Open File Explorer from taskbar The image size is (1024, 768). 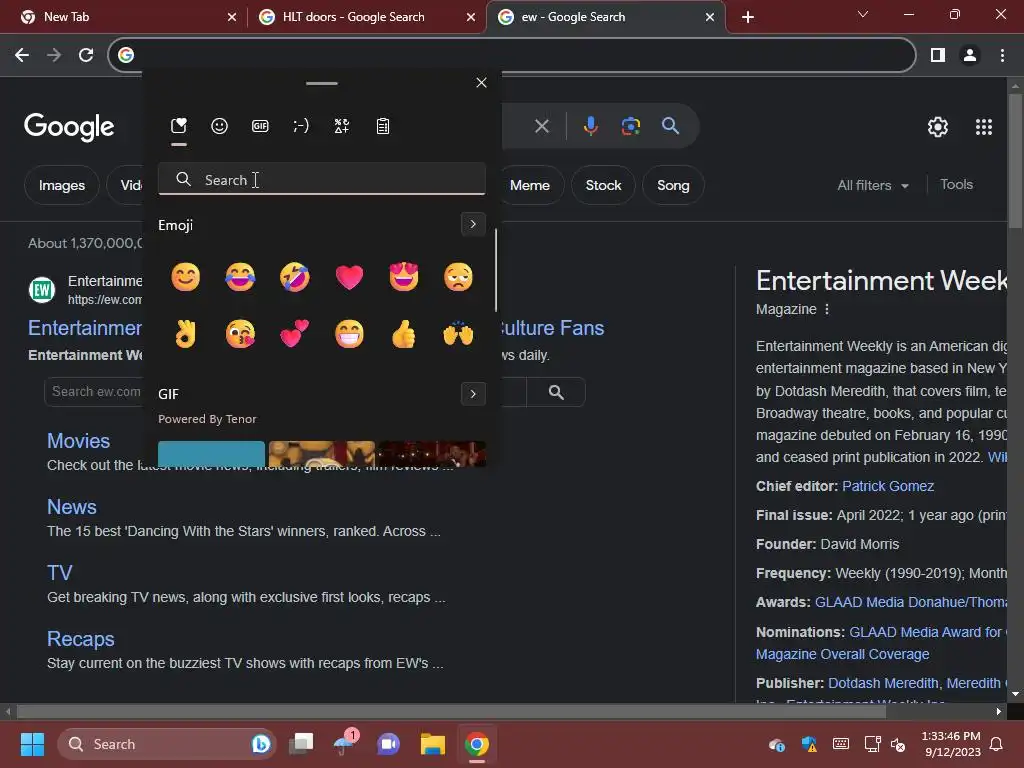pos(432,744)
